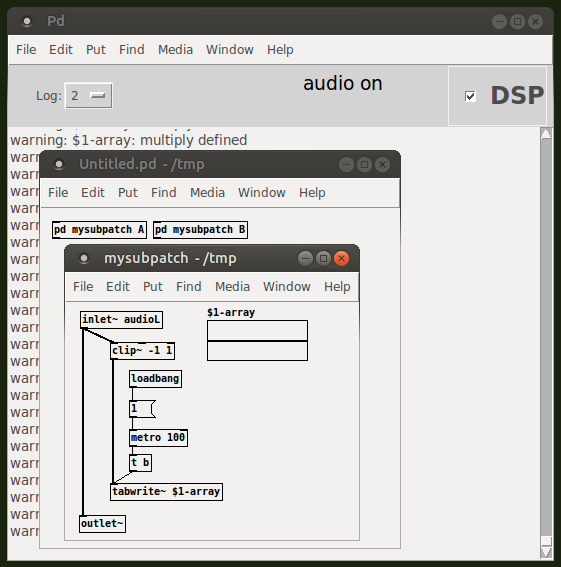The image size is (561, 567).
Task: Open the Log level dropdown
Action: tap(89, 95)
